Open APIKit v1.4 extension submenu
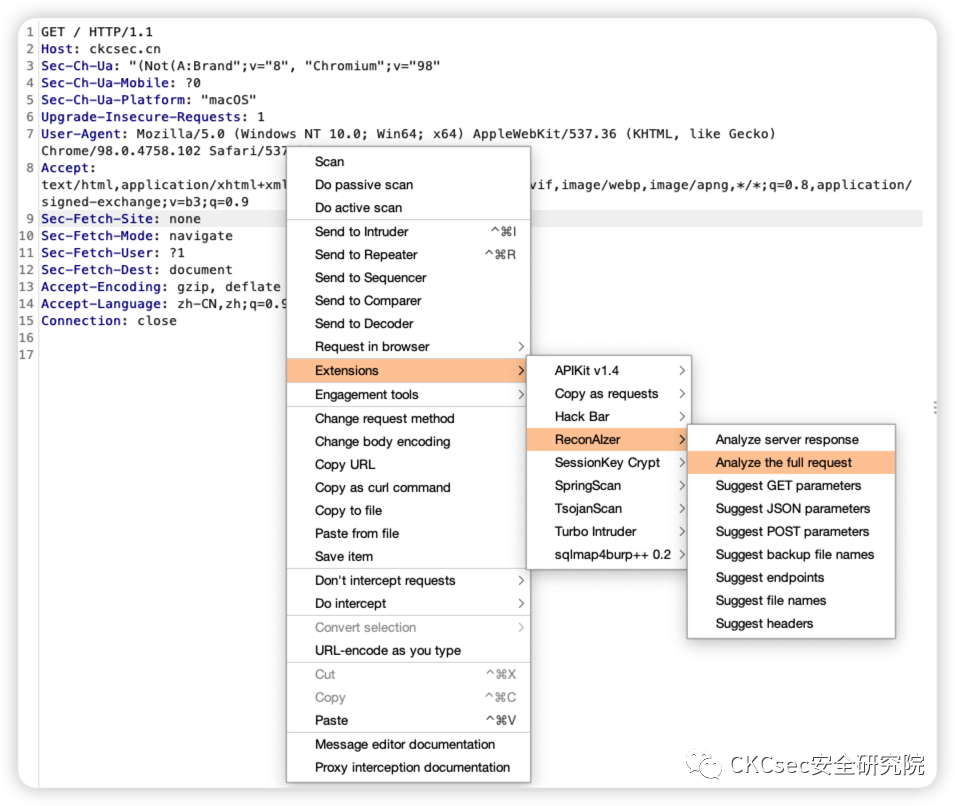The image size is (955, 806). pyautogui.click(x=587, y=371)
